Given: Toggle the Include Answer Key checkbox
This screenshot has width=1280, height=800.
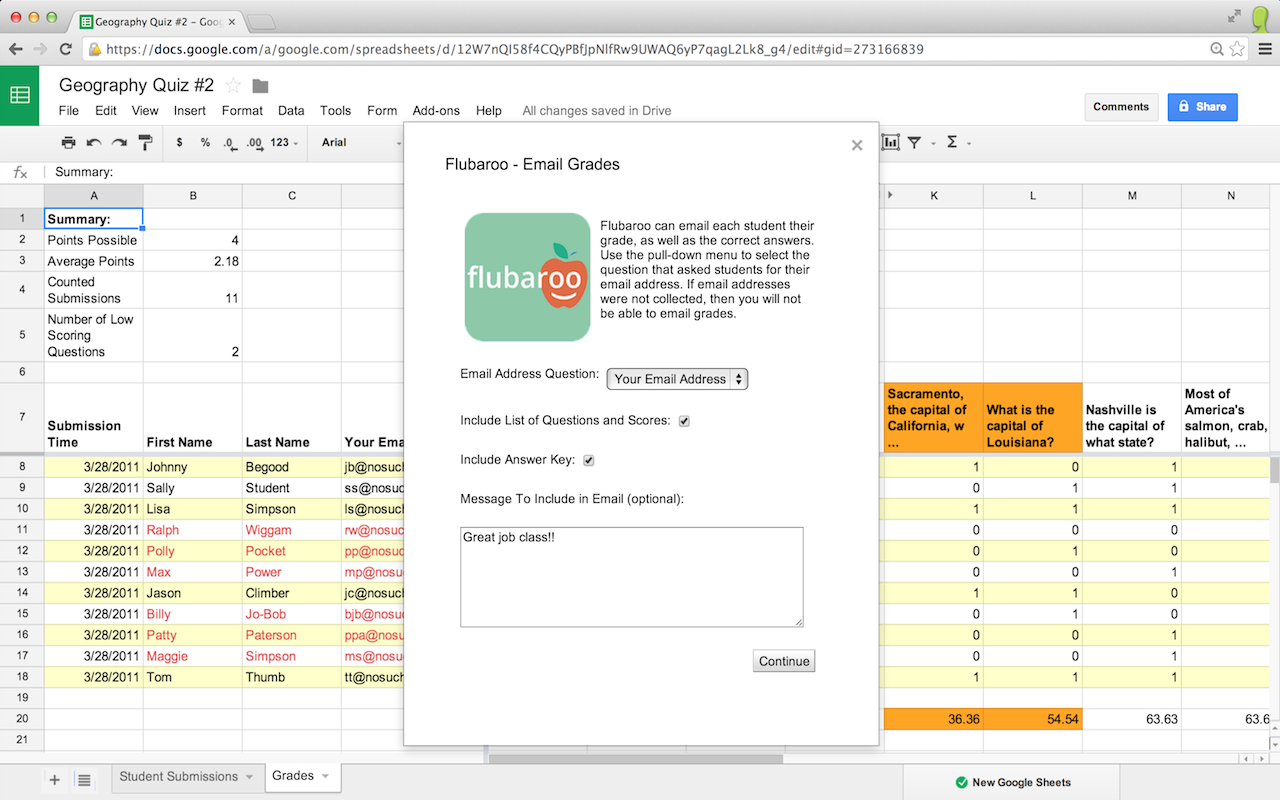Looking at the screenshot, I should 589,460.
